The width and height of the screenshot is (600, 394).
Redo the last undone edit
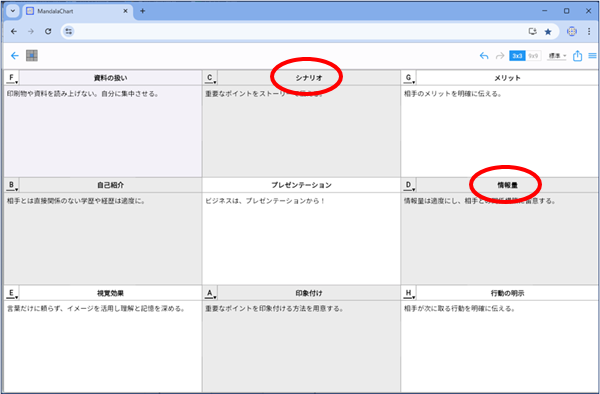point(500,56)
